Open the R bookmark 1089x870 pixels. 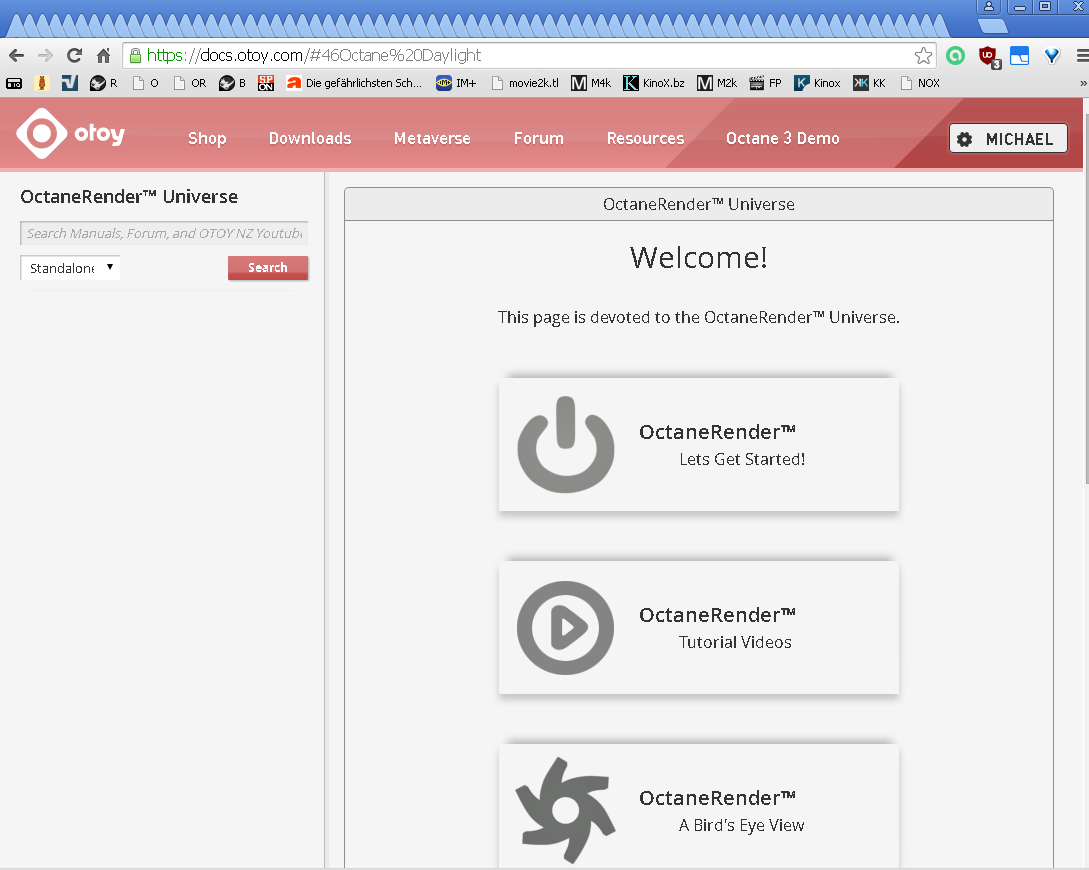click(x=103, y=83)
